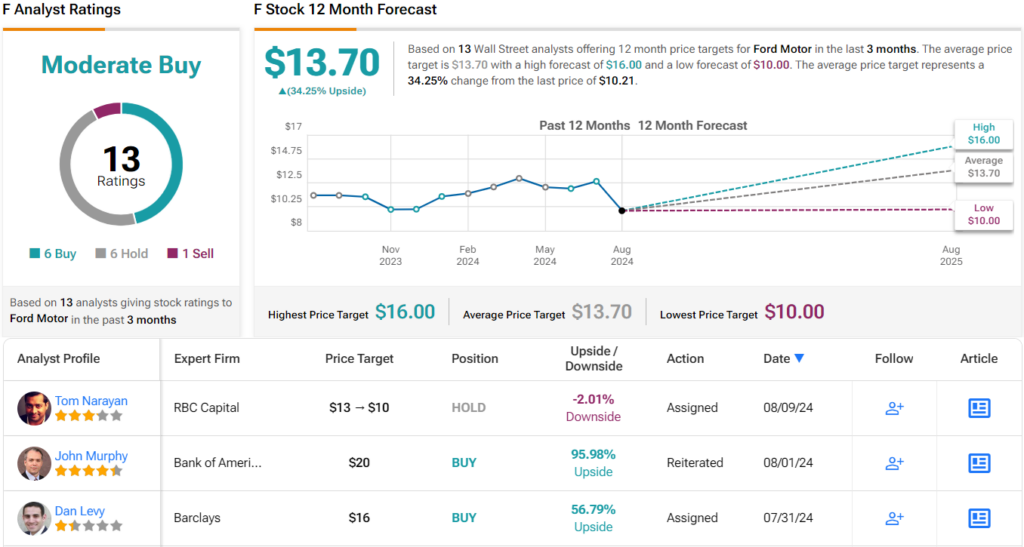Screen dimensions: 1024x547
Task: Follow analyst Tom Narayan
Action: (x=894, y=408)
